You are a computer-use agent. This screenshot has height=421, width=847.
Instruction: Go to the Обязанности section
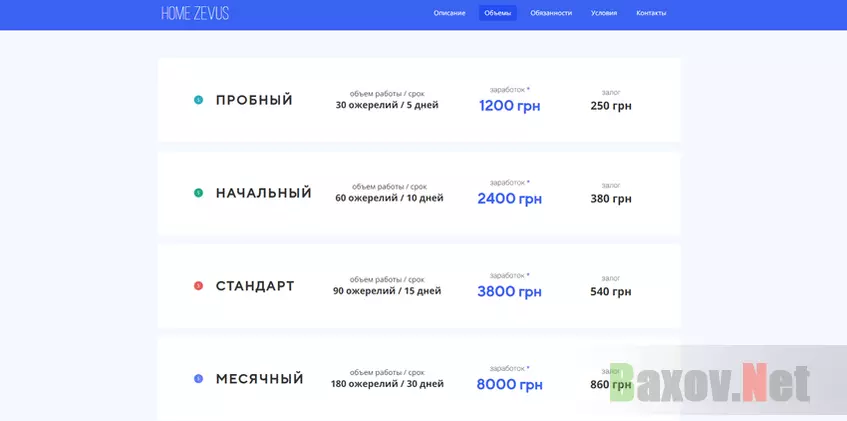[x=551, y=13]
